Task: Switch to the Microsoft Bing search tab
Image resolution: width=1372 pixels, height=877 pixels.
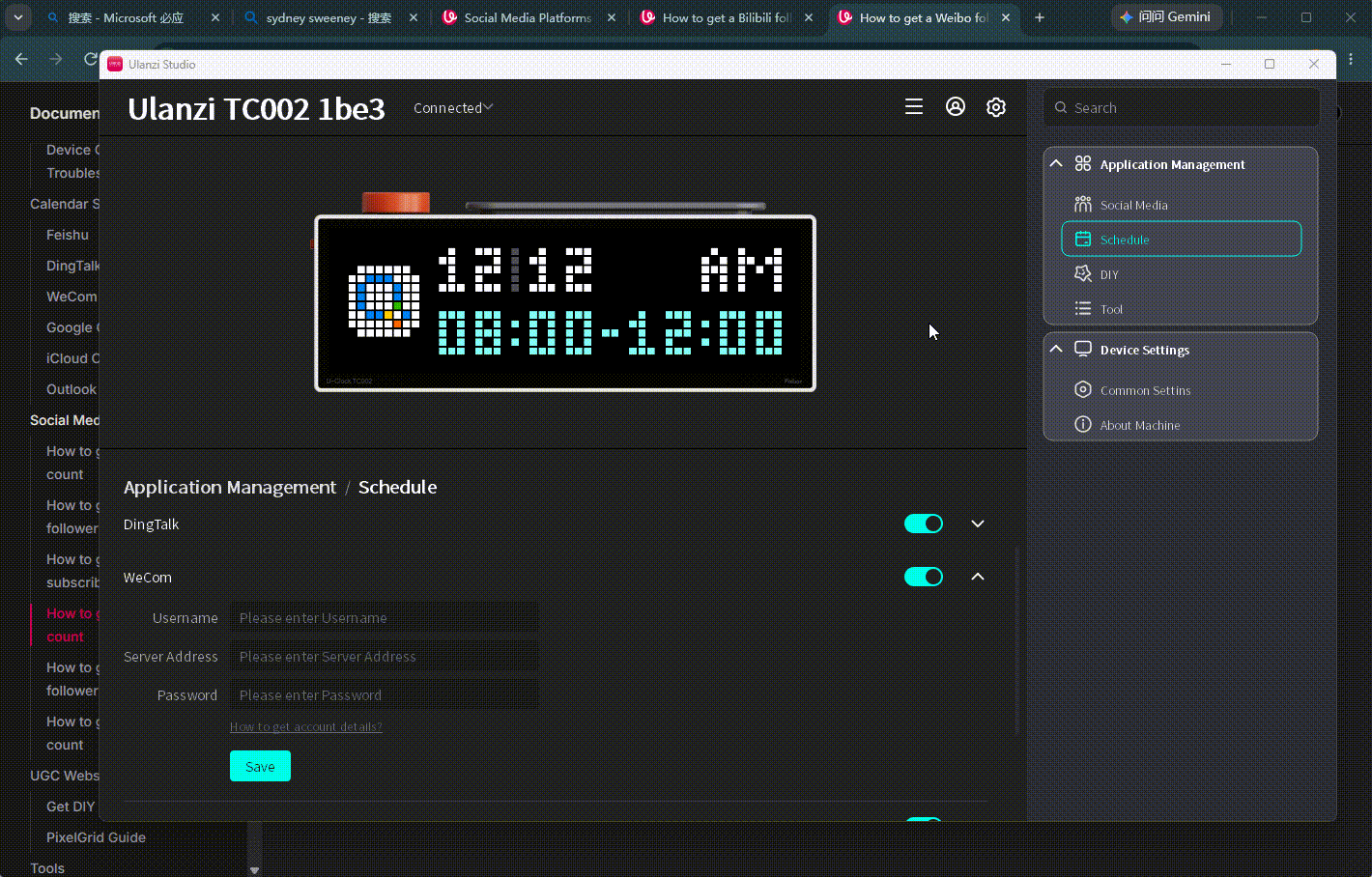Action: tap(131, 17)
